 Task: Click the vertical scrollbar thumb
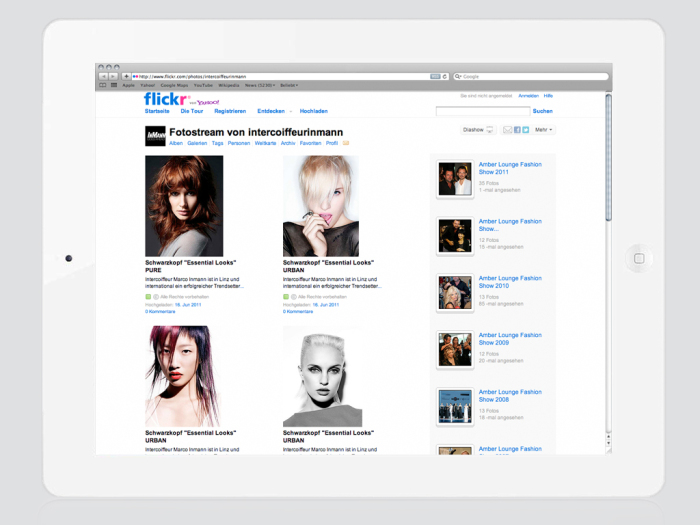[x=608, y=157]
